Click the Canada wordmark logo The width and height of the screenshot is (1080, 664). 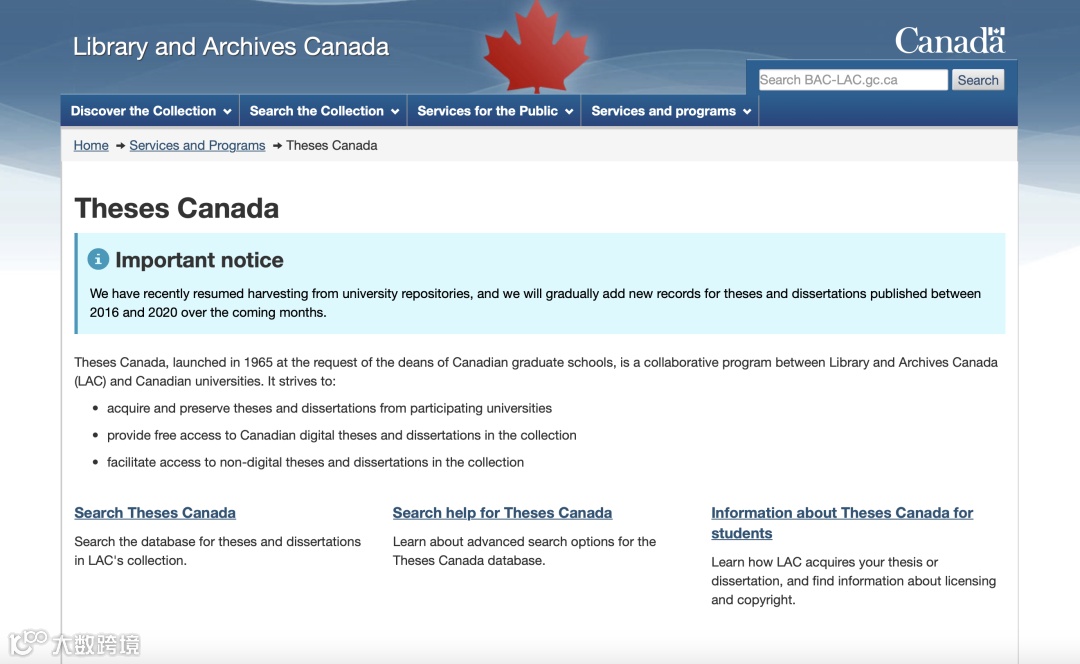tap(950, 41)
